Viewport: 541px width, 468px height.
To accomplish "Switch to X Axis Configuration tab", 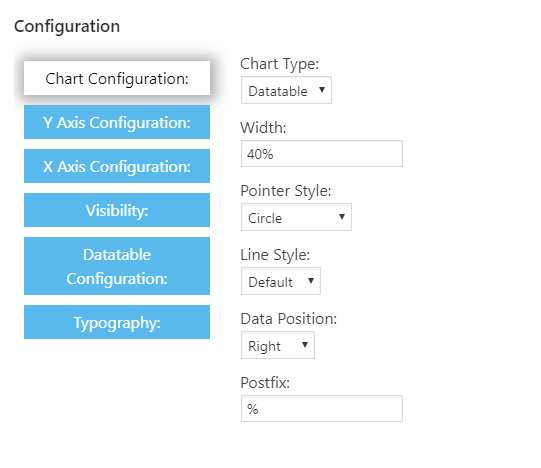I will (117, 166).
